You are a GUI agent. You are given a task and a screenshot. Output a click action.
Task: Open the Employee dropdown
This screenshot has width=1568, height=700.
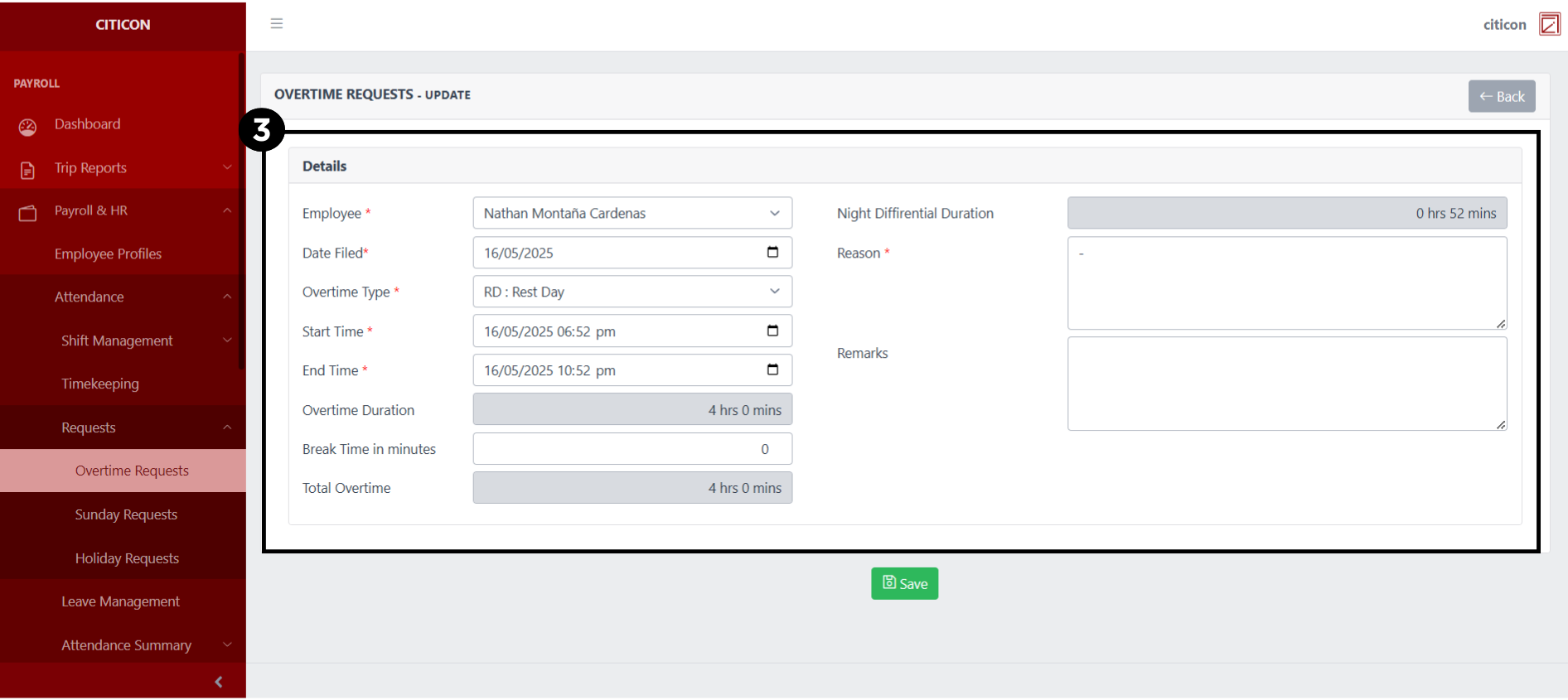[x=632, y=214]
